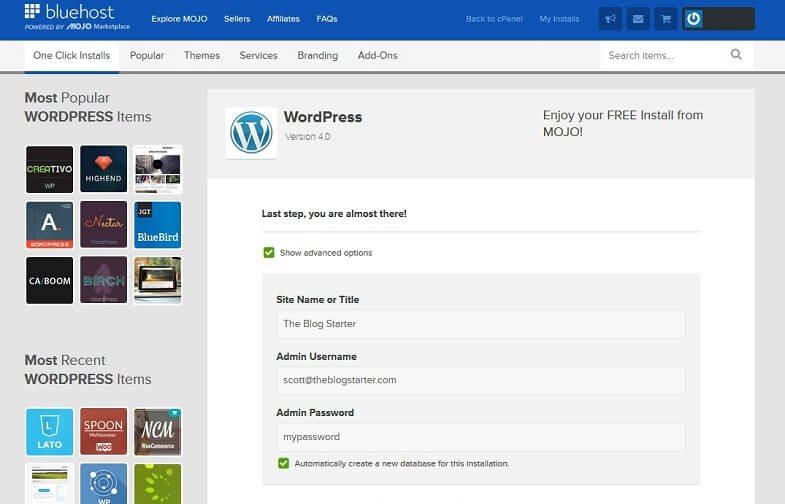785x504 pixels.
Task: Switch to the Add-Ons tab
Action: (377, 56)
